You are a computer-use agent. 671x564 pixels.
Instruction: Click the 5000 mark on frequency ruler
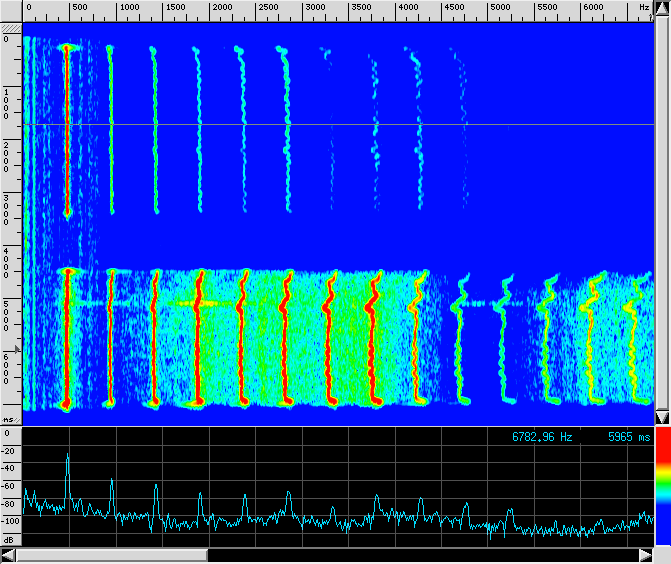point(500,7)
